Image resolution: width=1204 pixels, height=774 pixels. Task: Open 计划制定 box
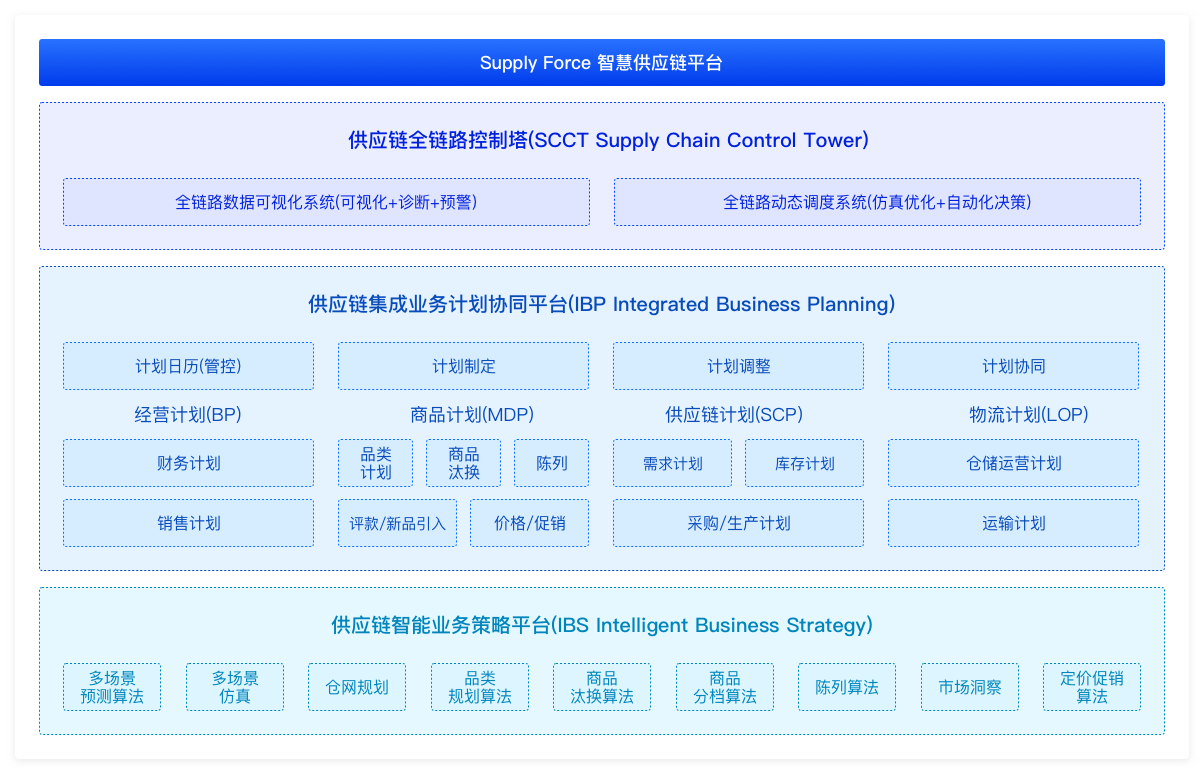click(463, 366)
